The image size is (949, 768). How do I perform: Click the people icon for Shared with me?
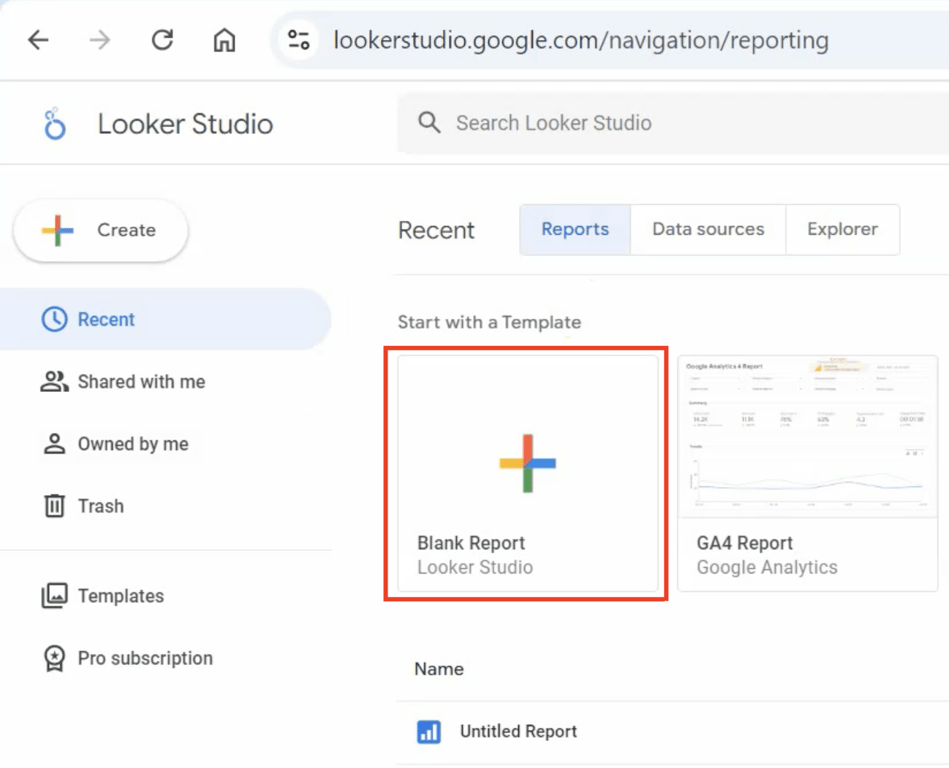54,382
